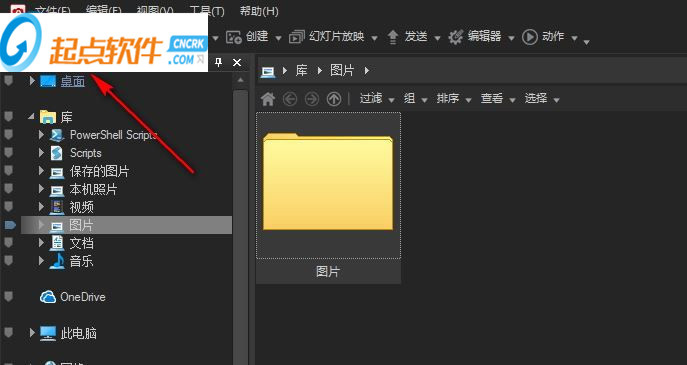Viewport: 687px width, 365px height.
Task: Expand the 文档 node
Action: click(x=42, y=243)
